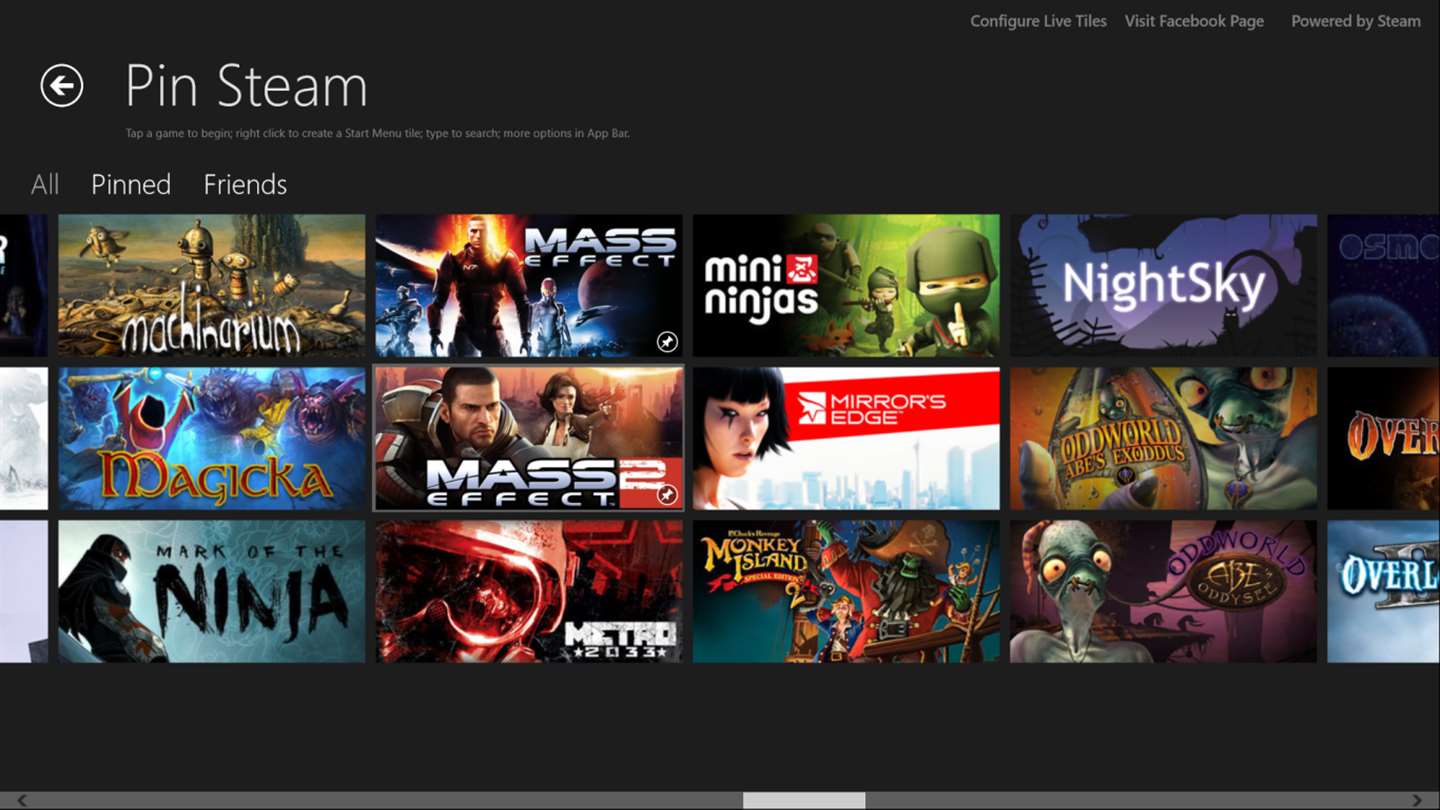Click Powered by Steam link

[x=1356, y=21]
